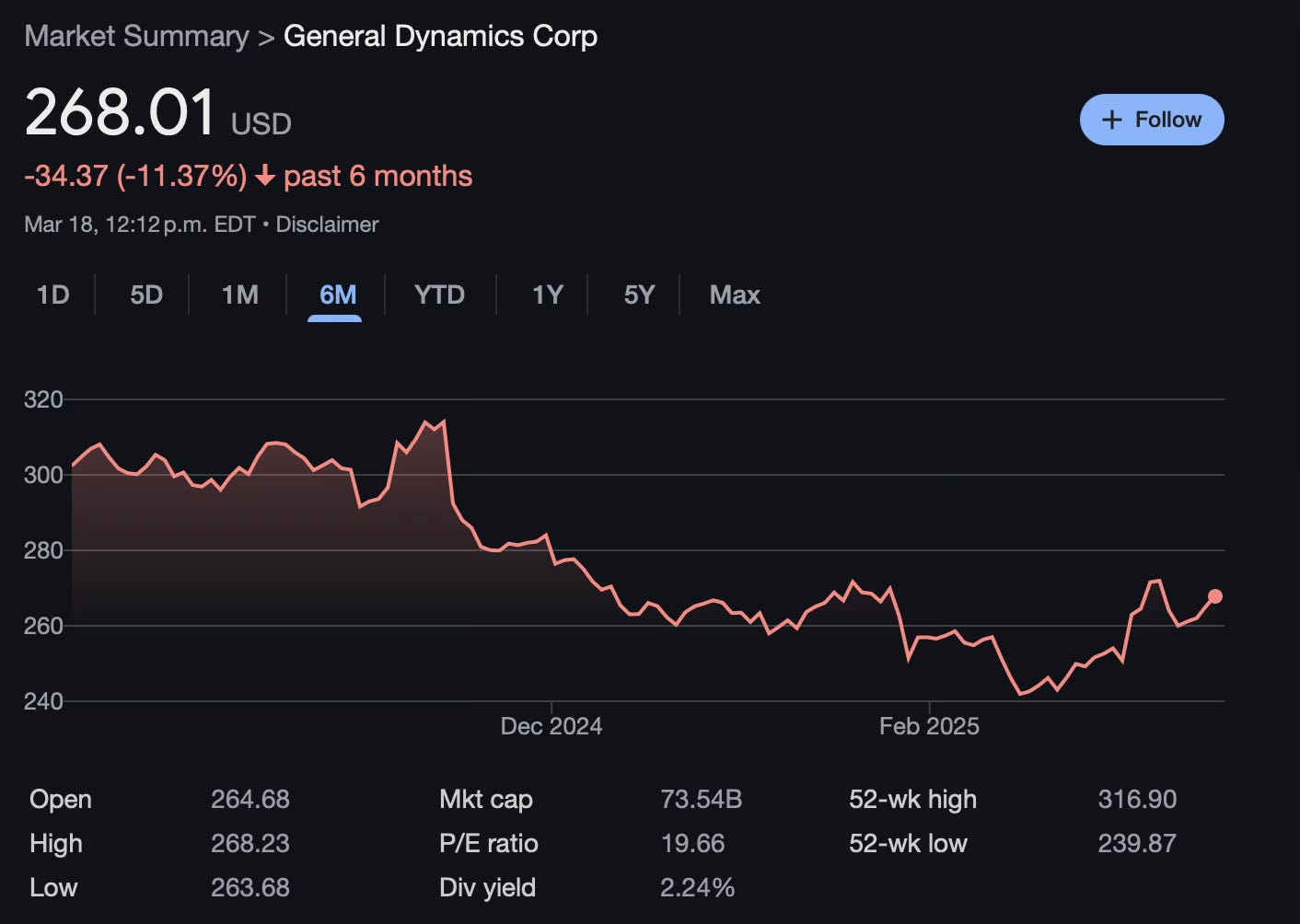The height and width of the screenshot is (924, 1300).
Task: Click the Mkt cap label
Action: click(x=486, y=799)
